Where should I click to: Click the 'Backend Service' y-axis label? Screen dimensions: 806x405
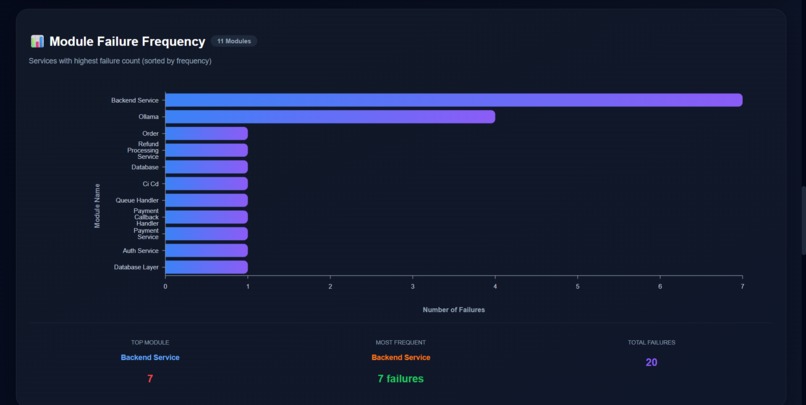tap(135, 100)
